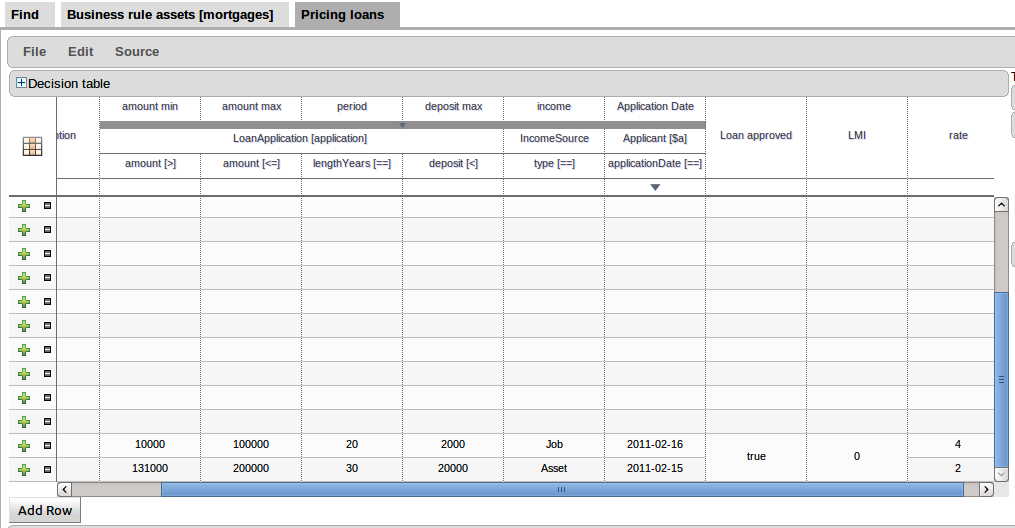Select the Loan approved true cell
The width and height of the screenshot is (1015, 528).
756,457
